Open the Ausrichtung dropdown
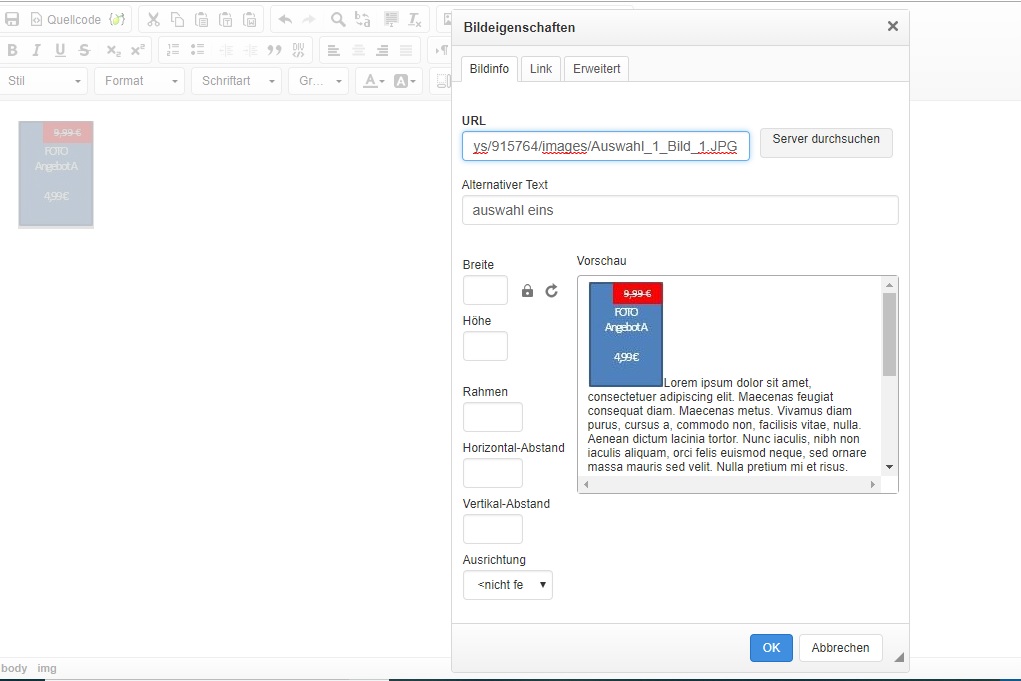This screenshot has width=1021, height=681. pyautogui.click(x=507, y=585)
